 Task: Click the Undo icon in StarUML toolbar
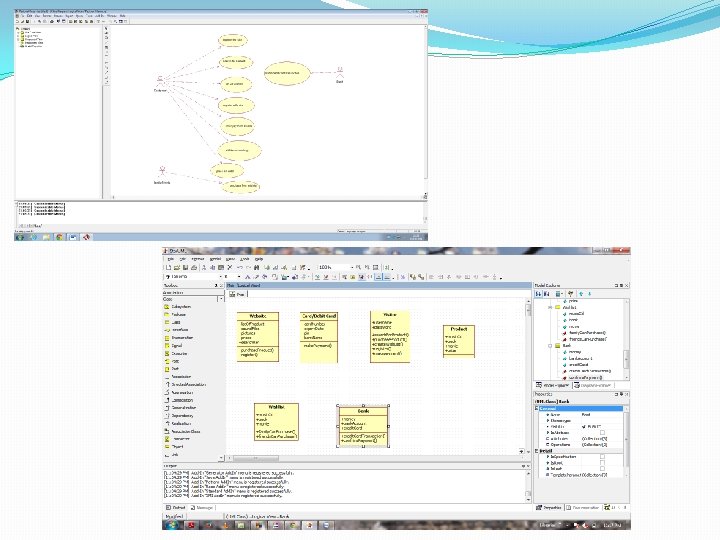tap(240, 267)
